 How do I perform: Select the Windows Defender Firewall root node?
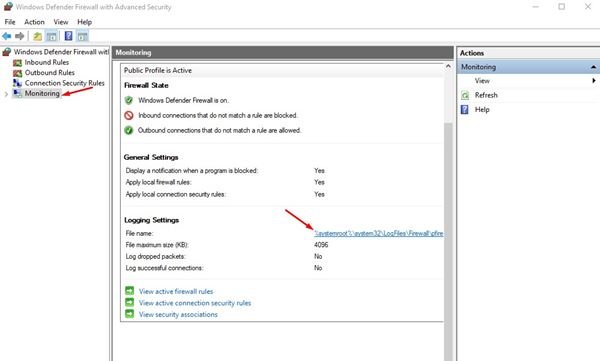pos(61,52)
